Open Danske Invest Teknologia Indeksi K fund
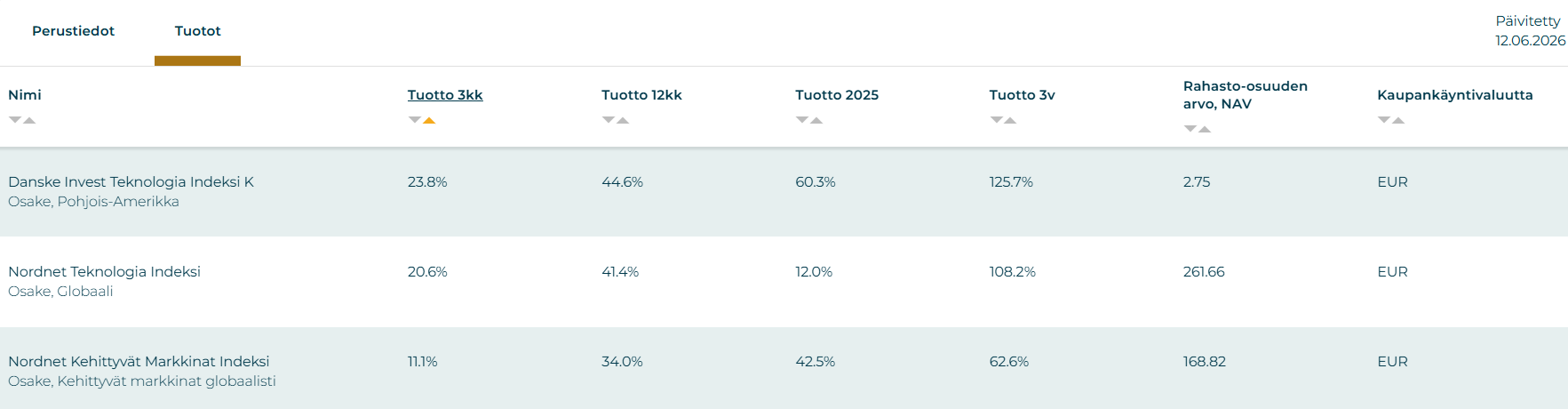 point(131,181)
